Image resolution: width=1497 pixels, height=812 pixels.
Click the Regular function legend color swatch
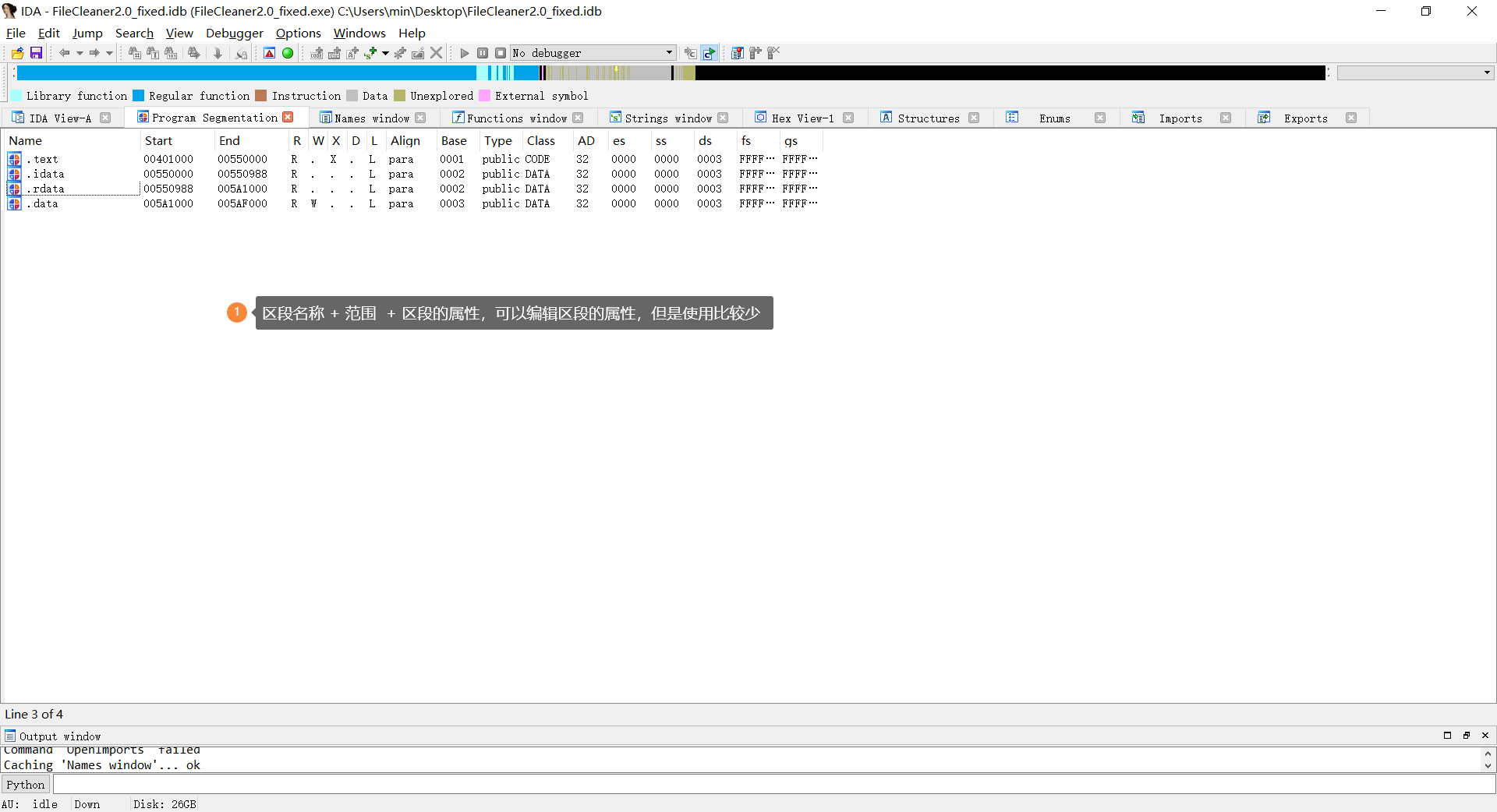pyautogui.click(x=139, y=96)
